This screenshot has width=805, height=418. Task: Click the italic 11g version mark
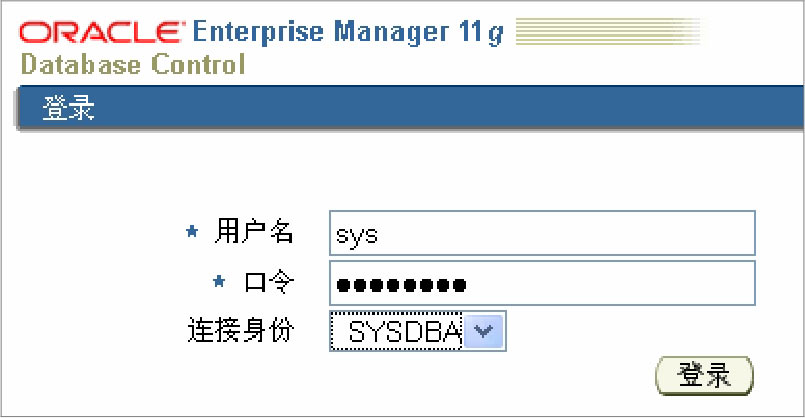(x=483, y=32)
